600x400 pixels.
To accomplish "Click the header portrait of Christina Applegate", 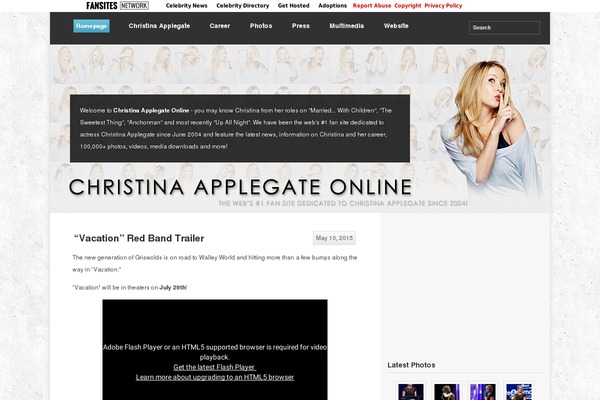I will (x=494, y=128).
